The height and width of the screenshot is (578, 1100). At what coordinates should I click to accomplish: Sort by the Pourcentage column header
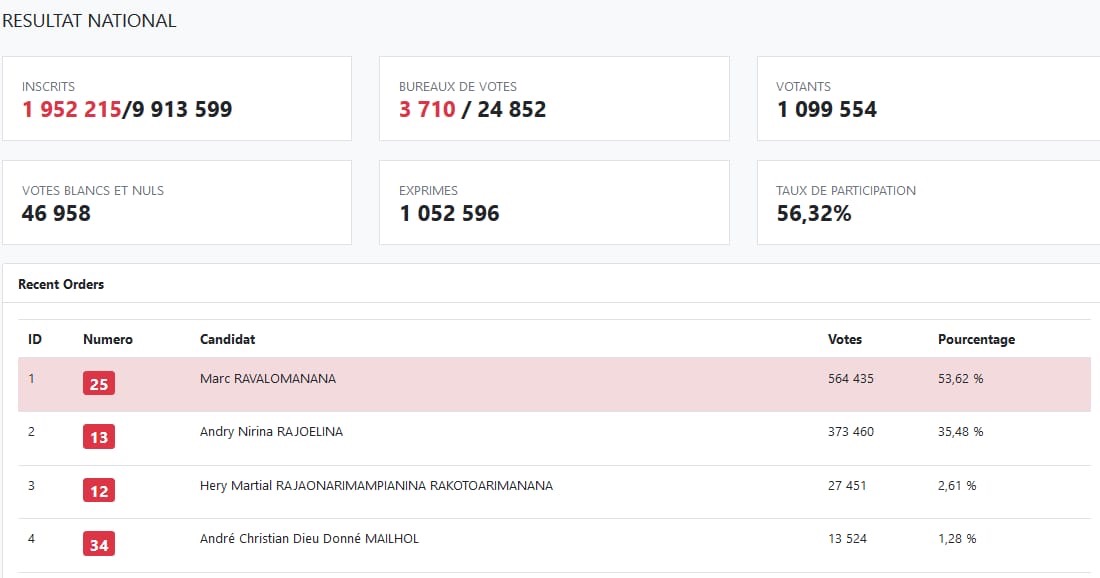click(977, 340)
